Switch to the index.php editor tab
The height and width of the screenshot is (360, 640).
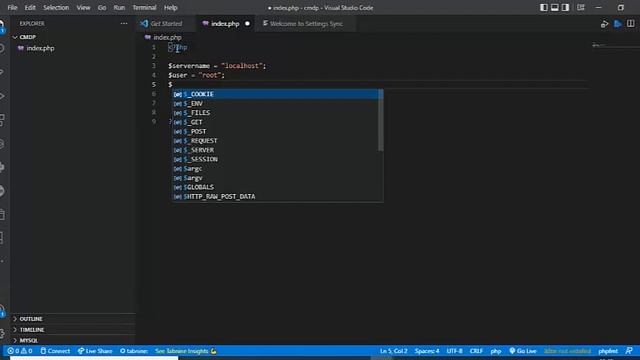pyautogui.click(x=225, y=24)
